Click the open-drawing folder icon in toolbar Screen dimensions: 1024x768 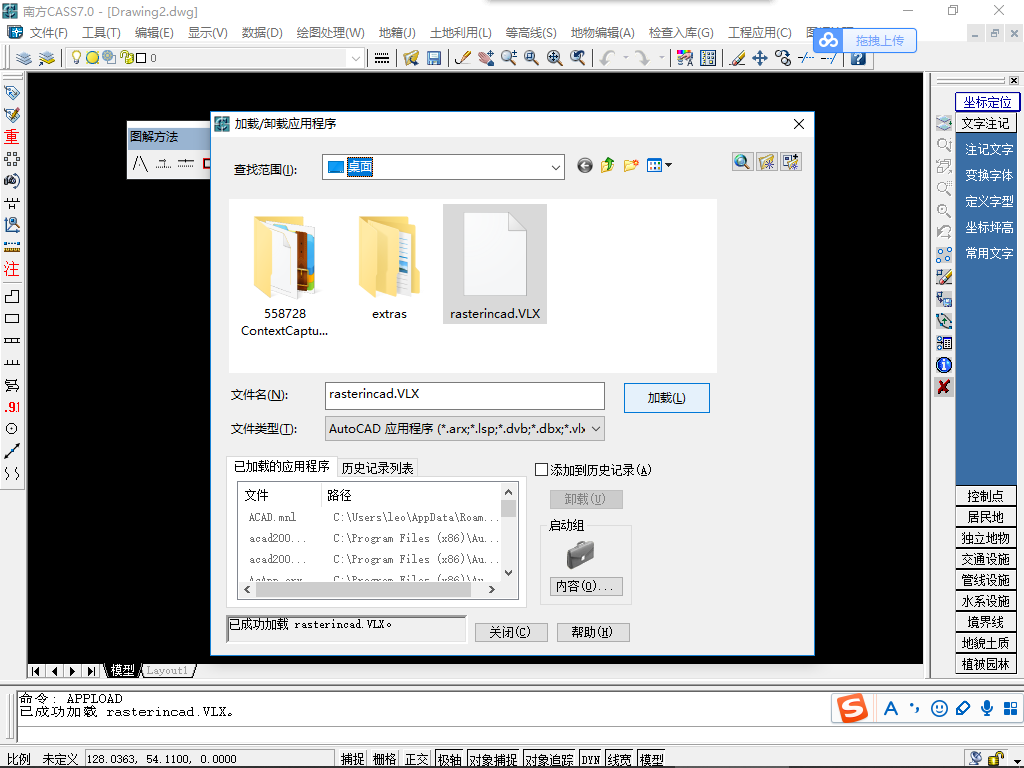[411, 58]
